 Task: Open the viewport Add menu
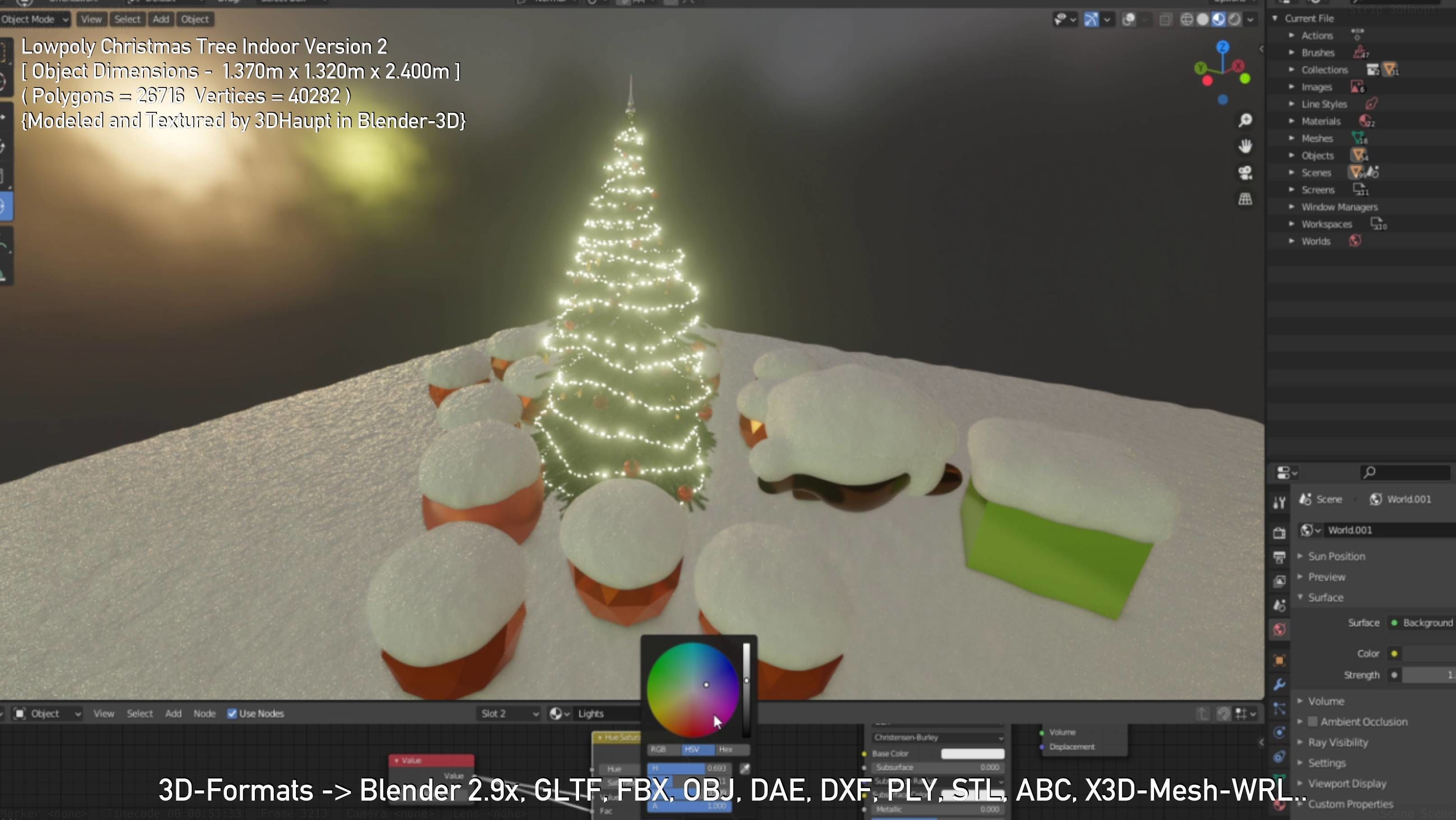(161, 19)
